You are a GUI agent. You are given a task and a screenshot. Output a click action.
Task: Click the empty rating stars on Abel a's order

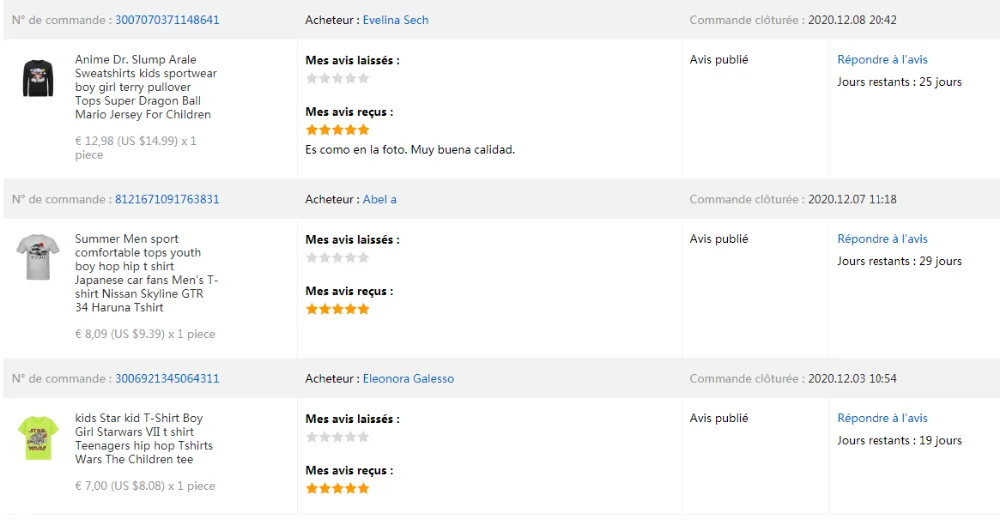[337, 257]
